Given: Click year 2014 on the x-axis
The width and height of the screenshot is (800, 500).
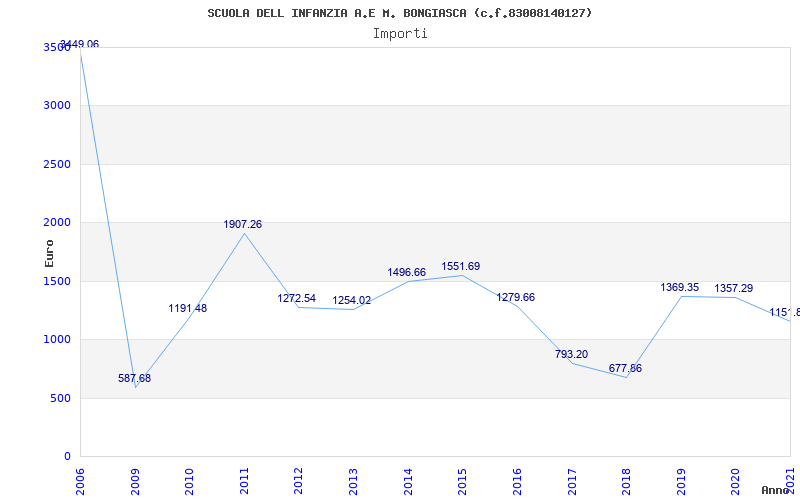Looking at the screenshot, I should 408,481.
